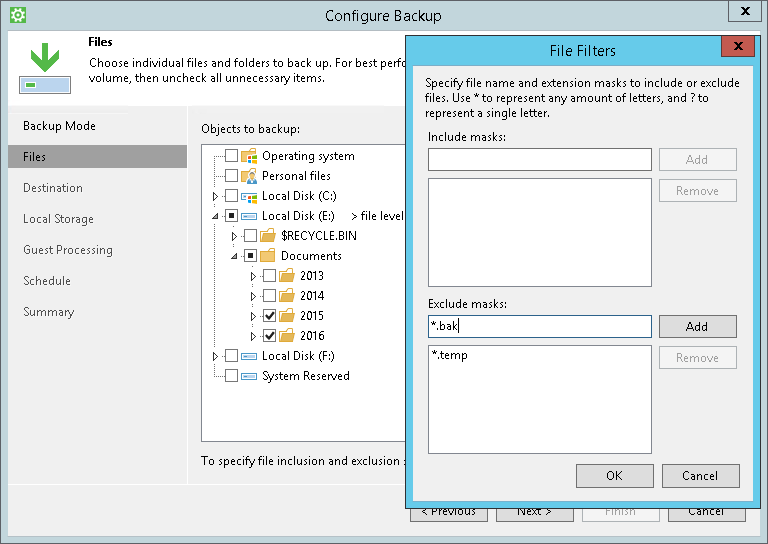The height and width of the screenshot is (544, 768).
Task: Check the Operating system checkbox
Action: [x=232, y=156]
